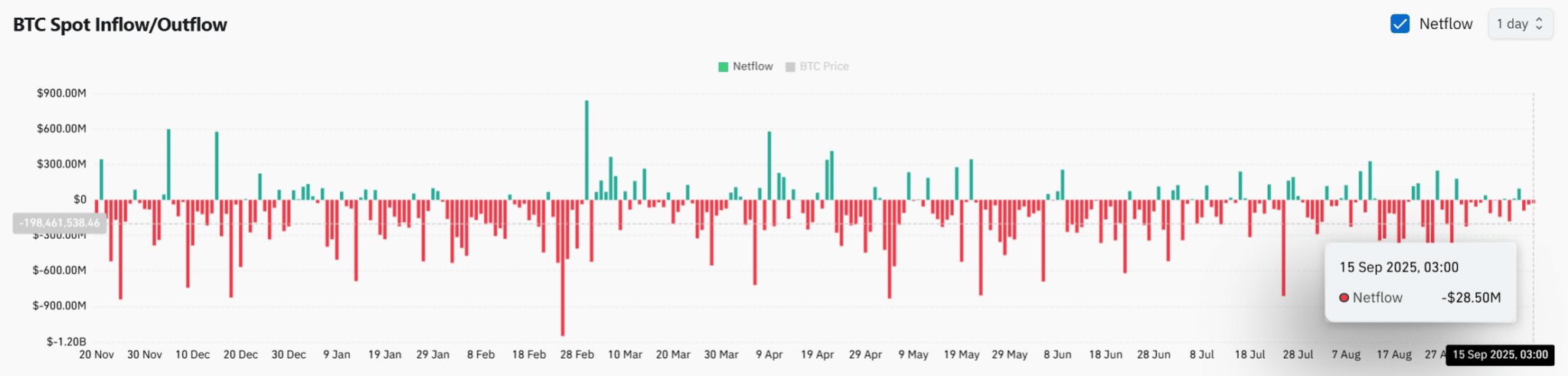Select the deepest red bar near 28 Feb
Image resolution: width=1568 pixels, height=376 pixels.
(563, 268)
